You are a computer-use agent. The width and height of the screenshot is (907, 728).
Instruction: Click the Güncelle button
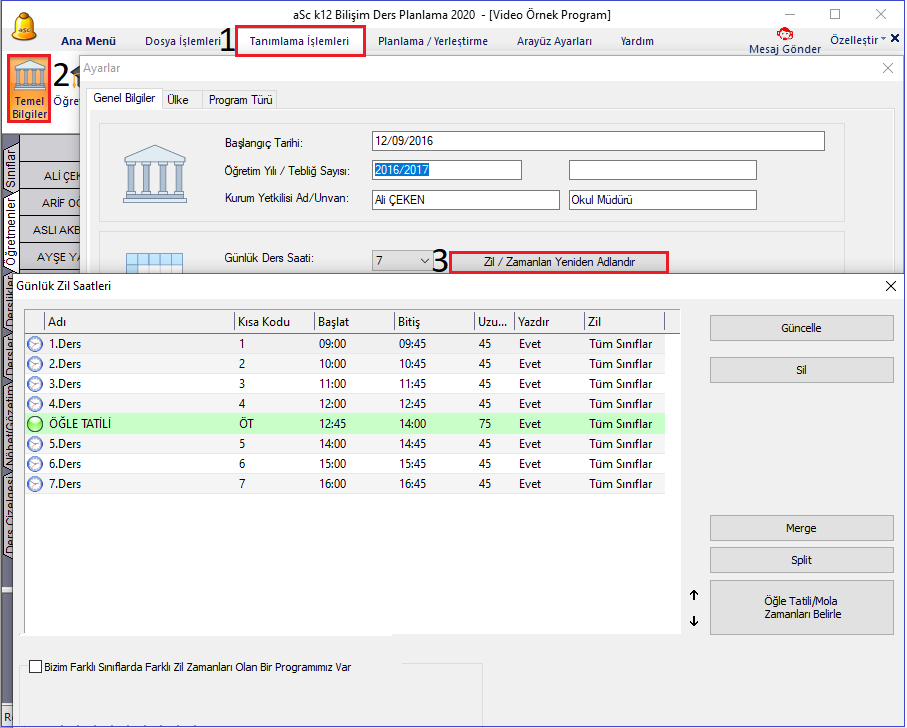pos(801,328)
